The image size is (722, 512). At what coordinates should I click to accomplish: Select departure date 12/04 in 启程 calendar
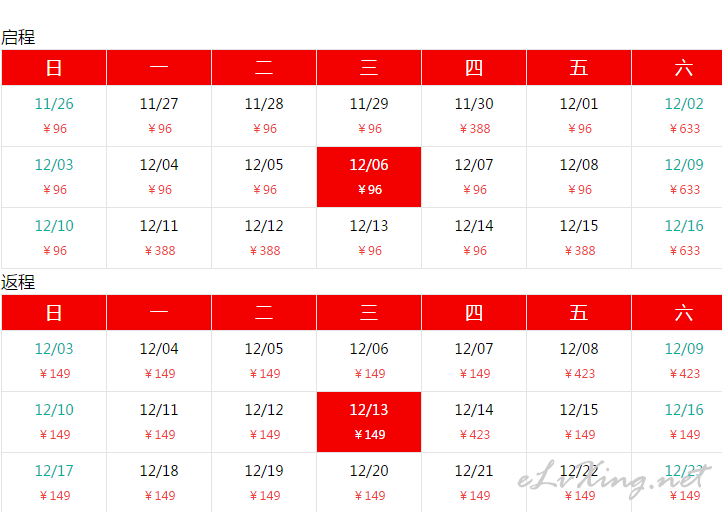[x=159, y=177]
